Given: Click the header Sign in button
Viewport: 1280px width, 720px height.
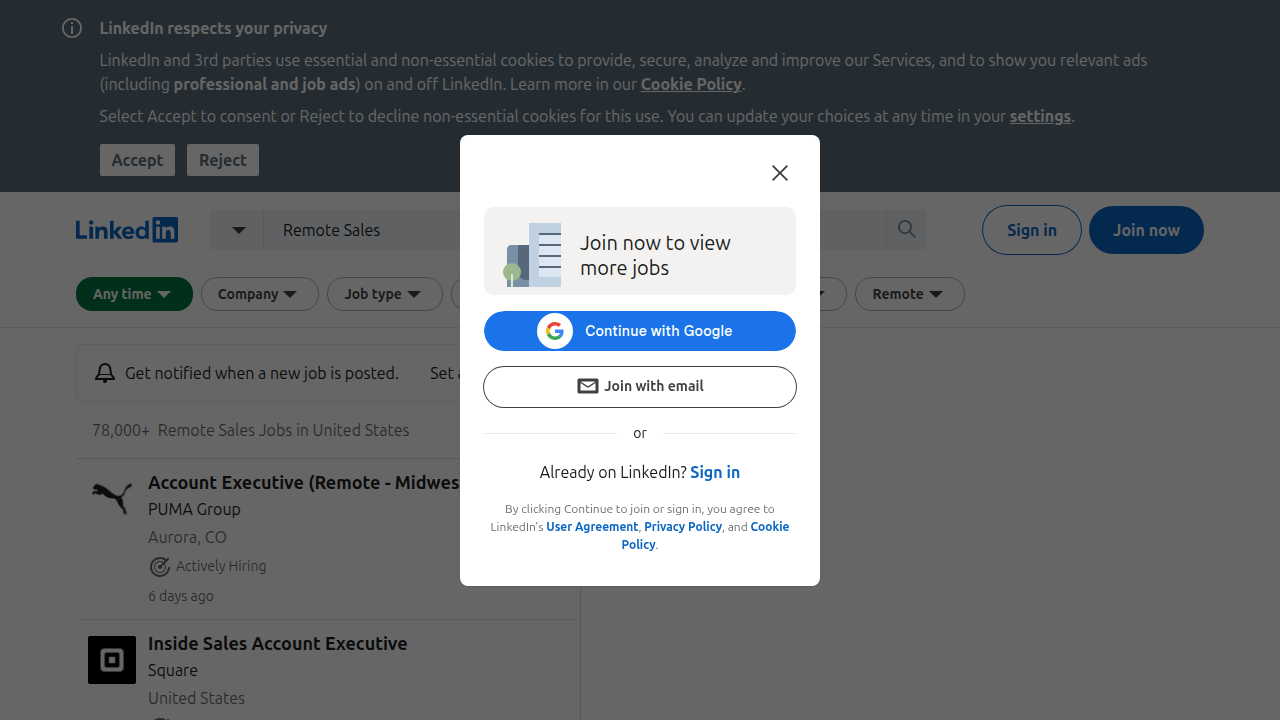Looking at the screenshot, I should (x=1032, y=230).
